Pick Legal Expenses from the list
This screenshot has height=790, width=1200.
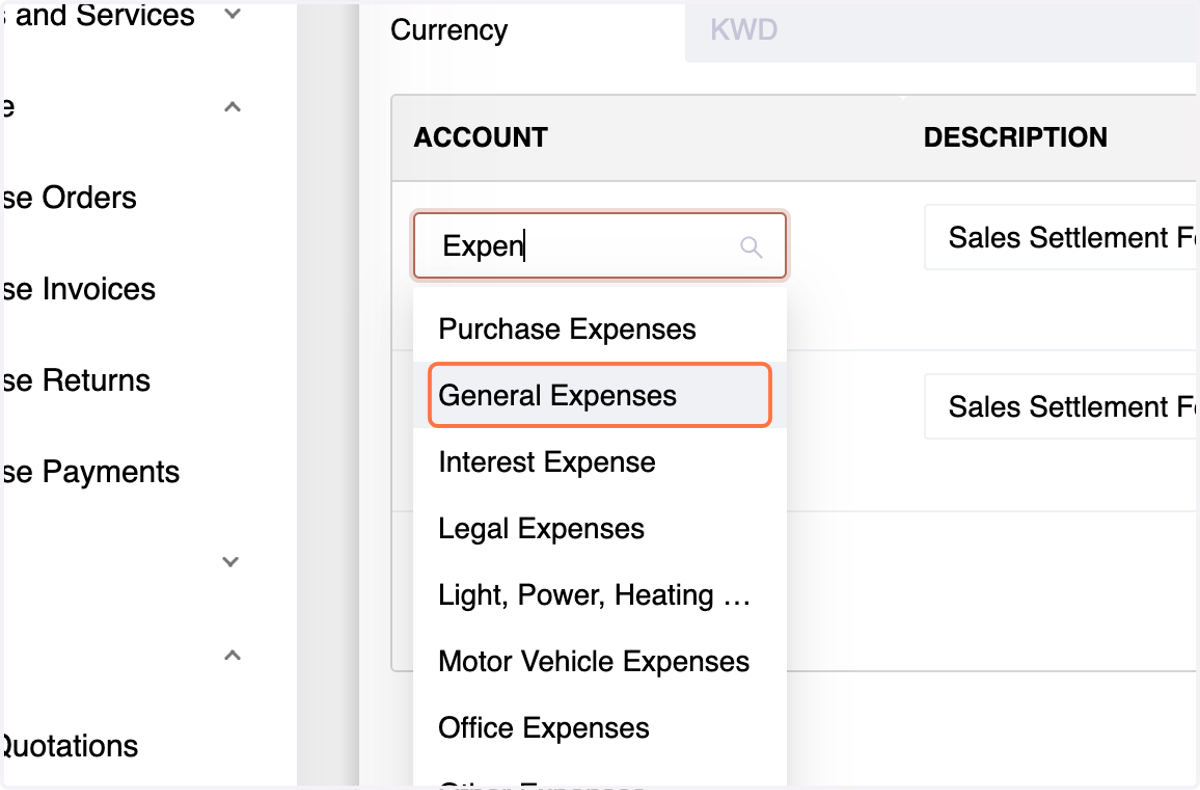coord(600,528)
